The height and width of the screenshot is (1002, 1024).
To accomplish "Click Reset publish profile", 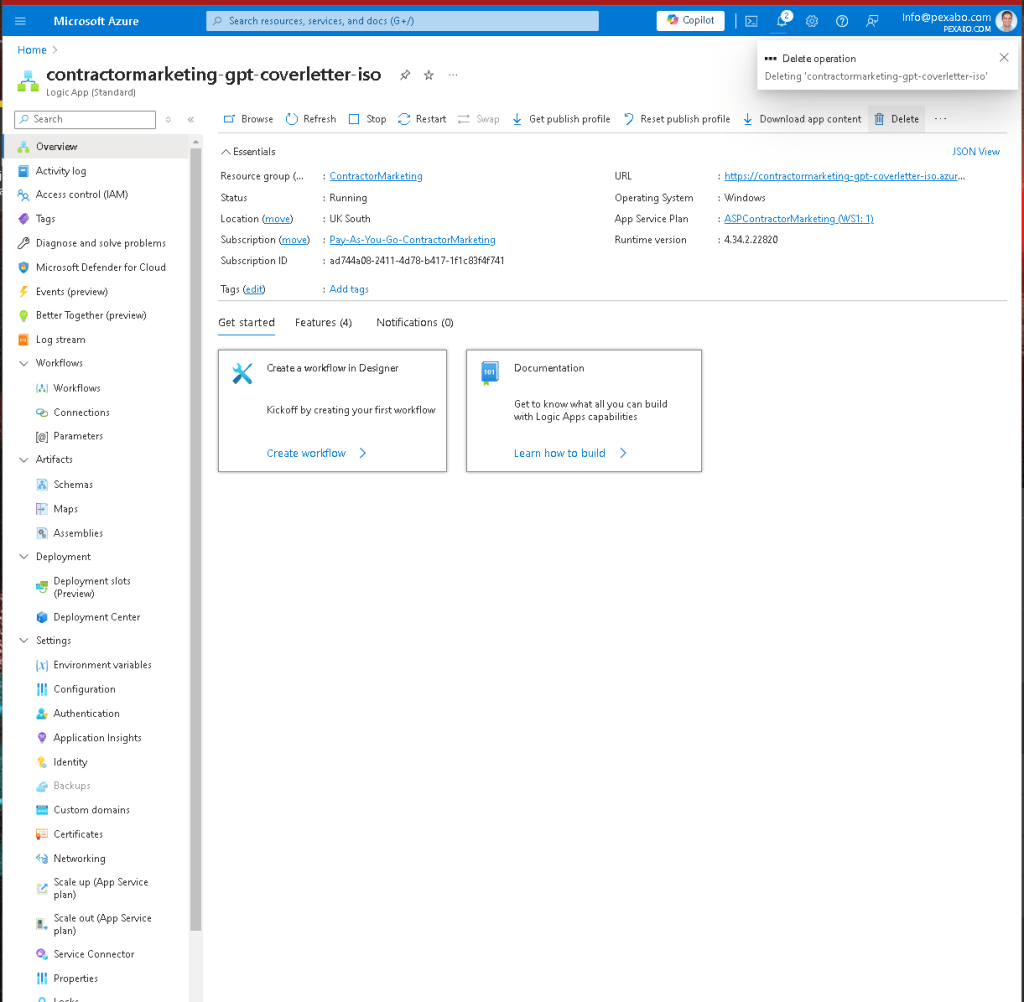I will 677,119.
